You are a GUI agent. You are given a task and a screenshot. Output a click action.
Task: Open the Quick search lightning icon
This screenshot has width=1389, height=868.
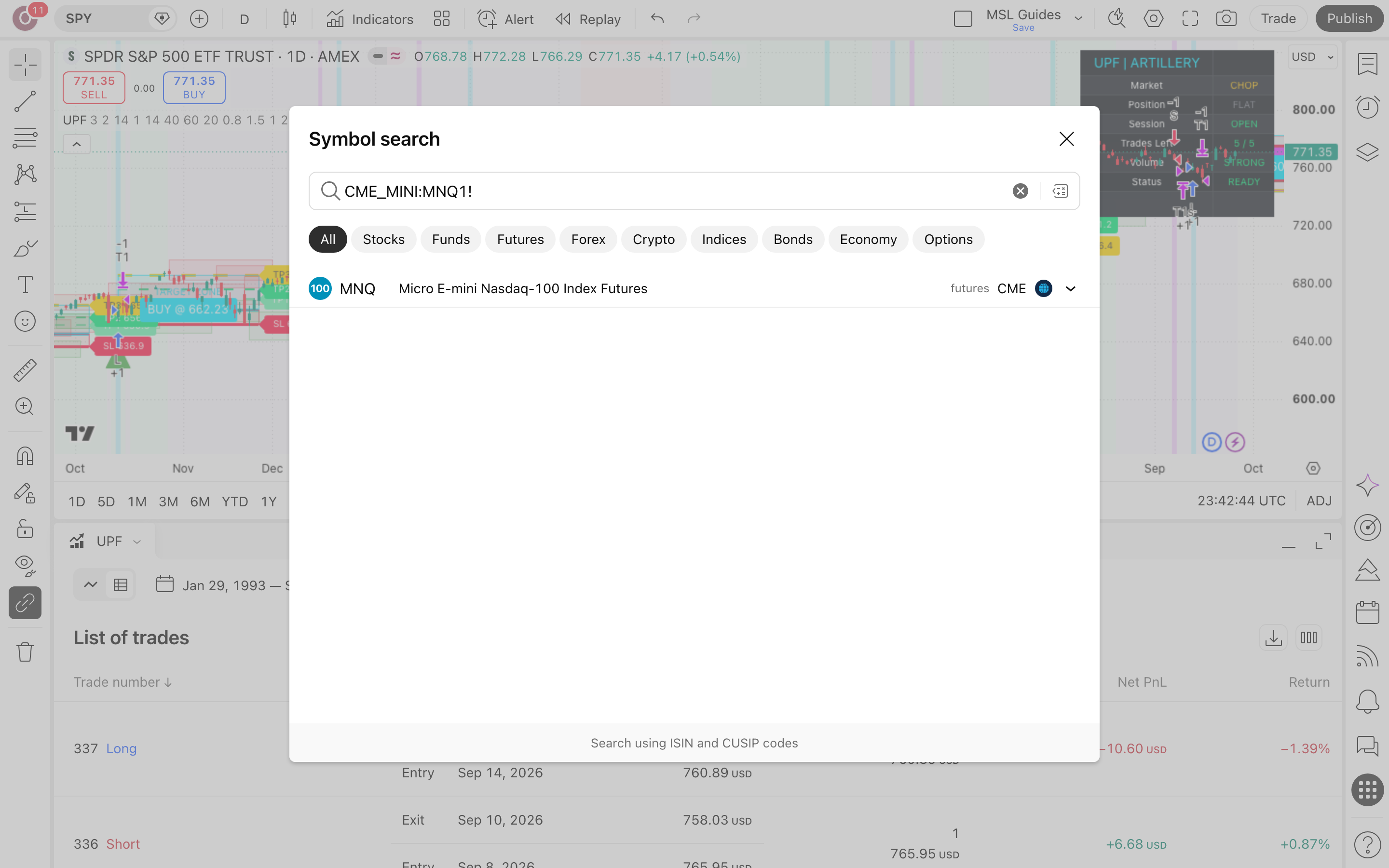click(1117, 19)
